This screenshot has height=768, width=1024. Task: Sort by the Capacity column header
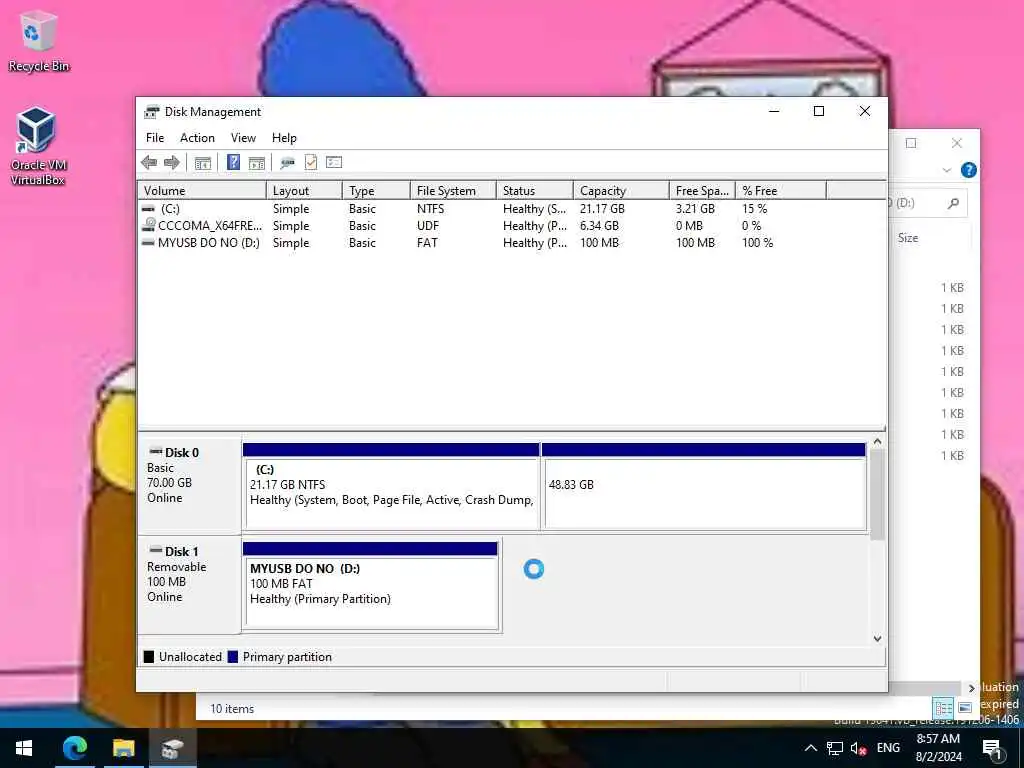click(x=621, y=191)
